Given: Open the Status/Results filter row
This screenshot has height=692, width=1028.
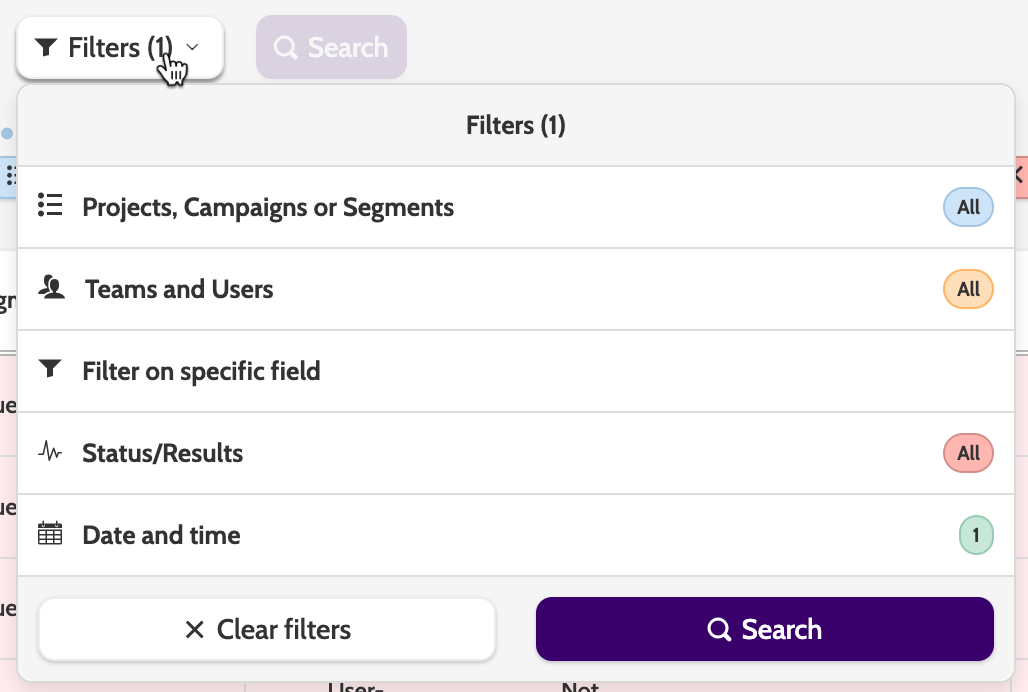Looking at the screenshot, I should click(x=163, y=453).
